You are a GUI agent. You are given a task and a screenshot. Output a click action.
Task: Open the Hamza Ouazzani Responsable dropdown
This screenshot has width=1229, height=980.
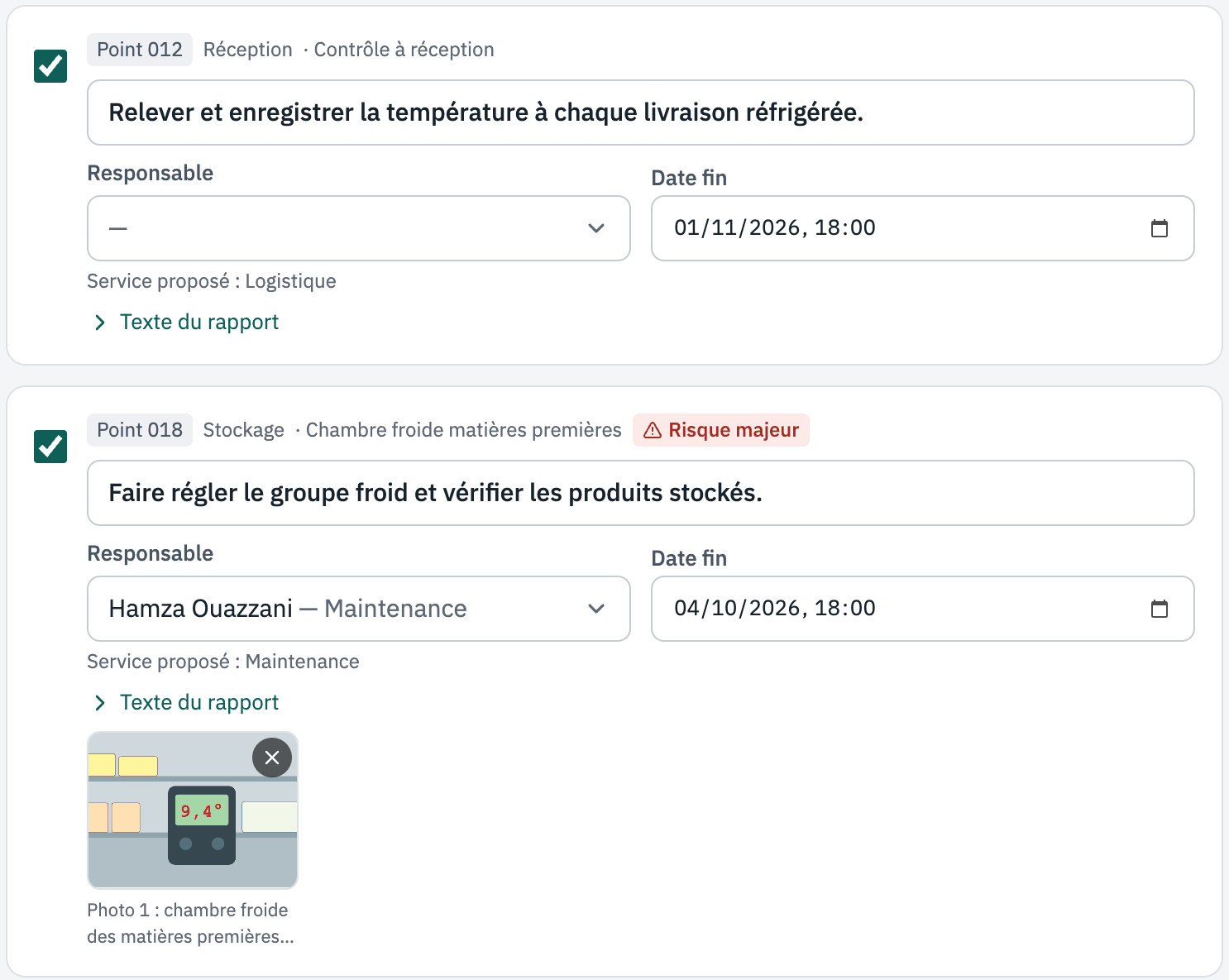(359, 609)
